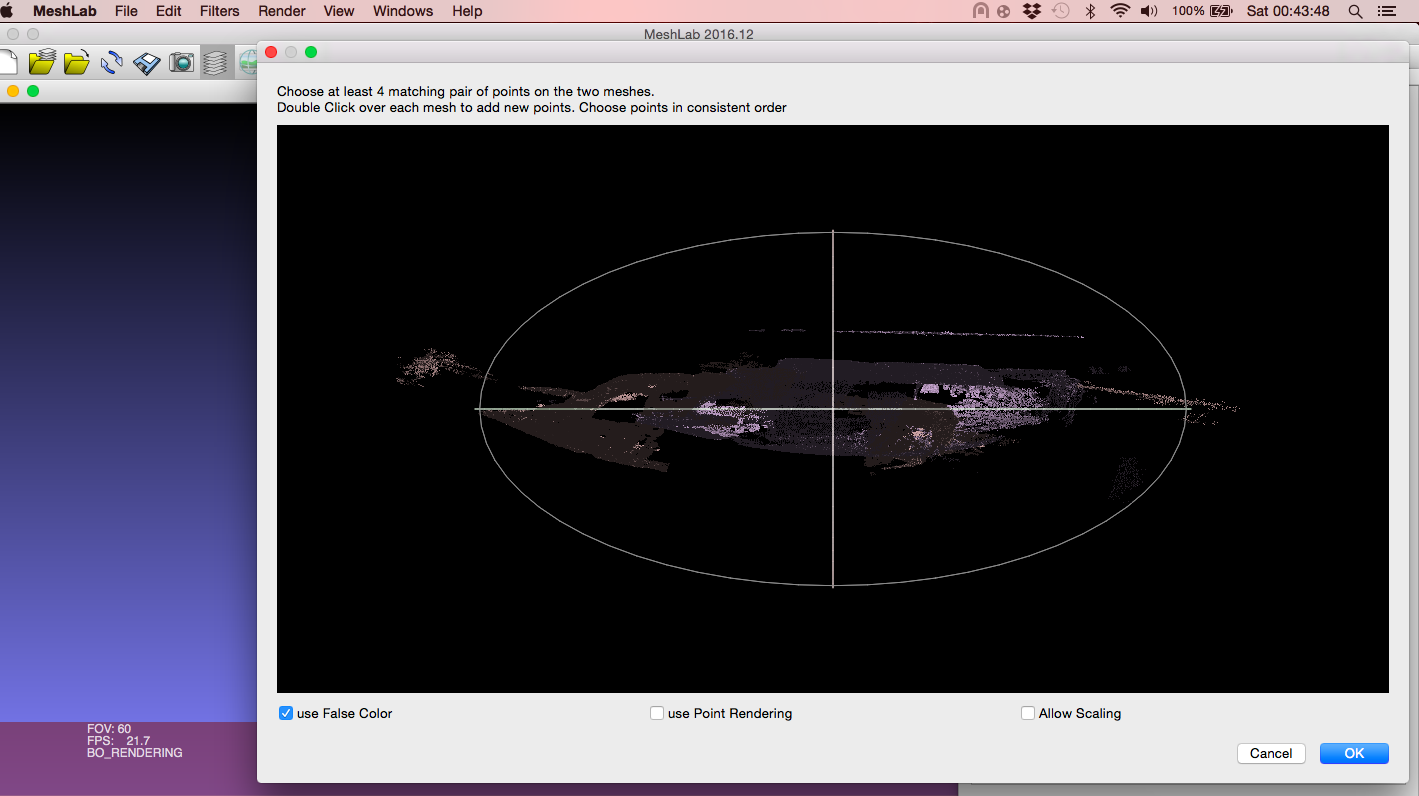This screenshot has width=1419, height=796.
Task: Reload the current mesh
Action: (112, 61)
